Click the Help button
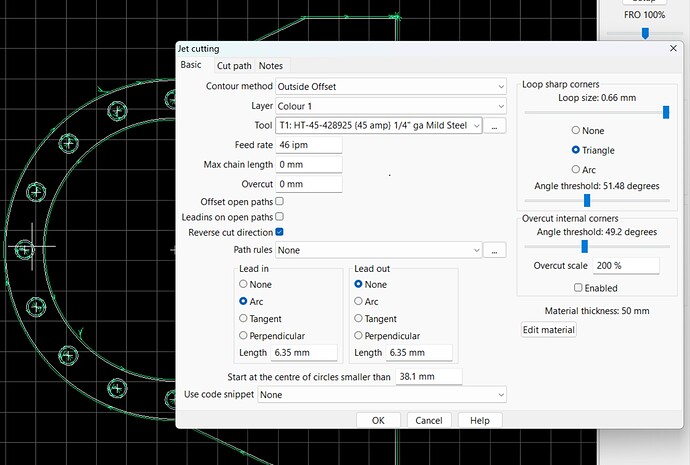Screen dimensions: 690x465 (480, 421)
